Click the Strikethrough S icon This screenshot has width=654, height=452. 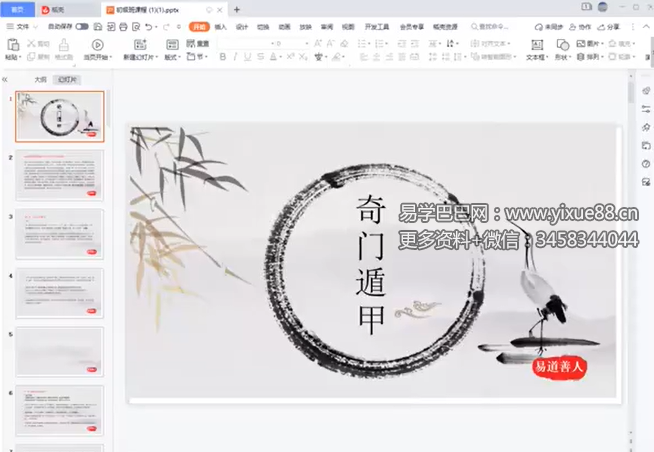(x=261, y=57)
